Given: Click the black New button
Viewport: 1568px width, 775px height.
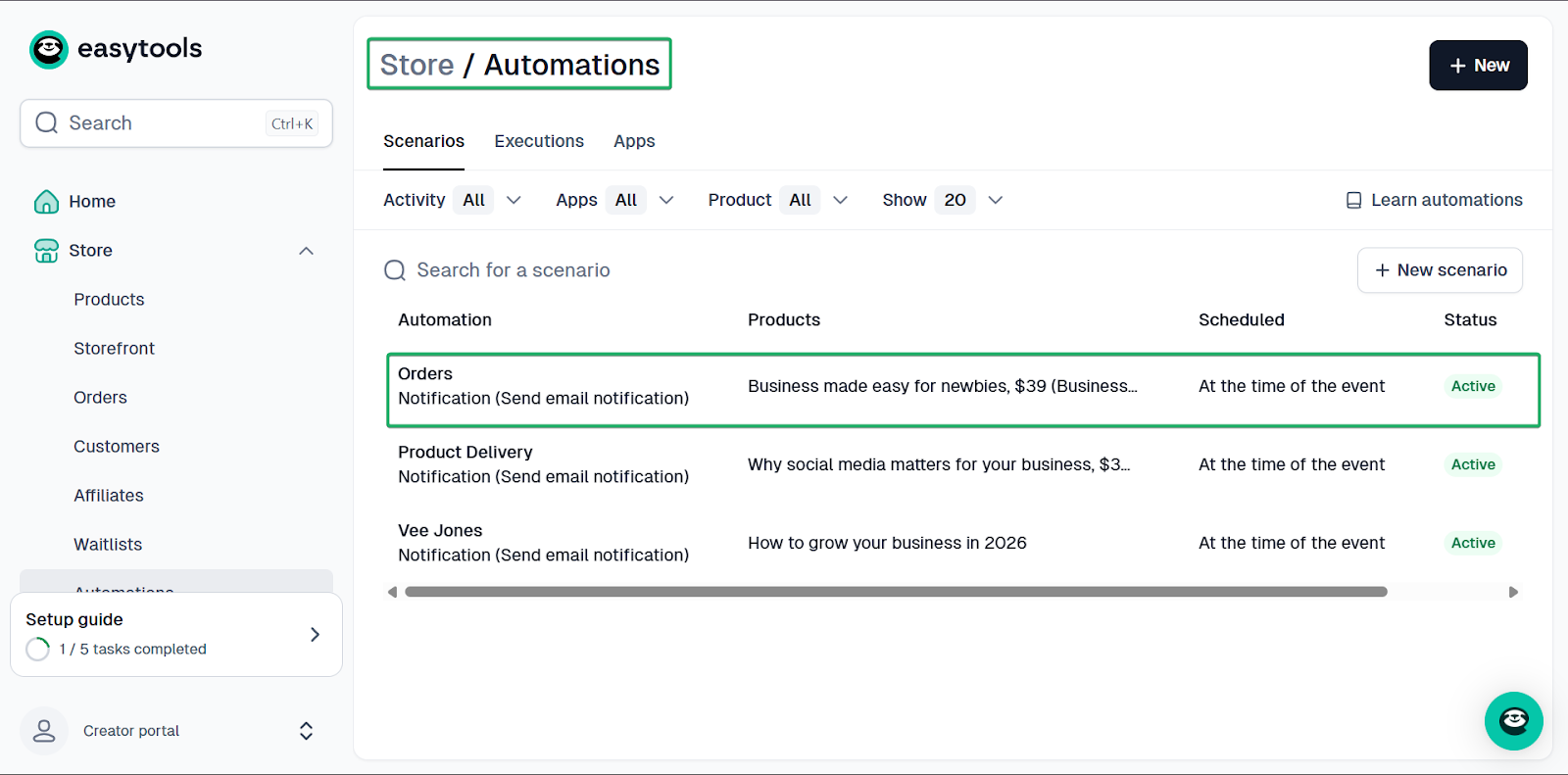Looking at the screenshot, I should (1478, 66).
